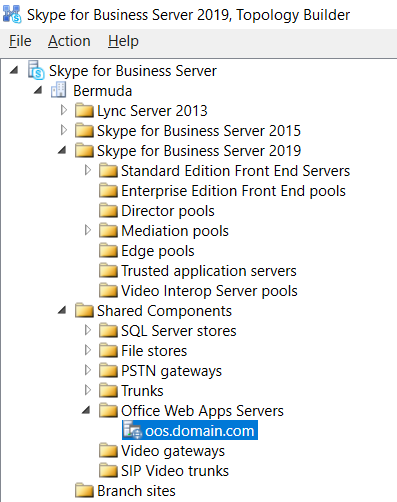Click the SIP Video trunks folder icon

[108, 471]
